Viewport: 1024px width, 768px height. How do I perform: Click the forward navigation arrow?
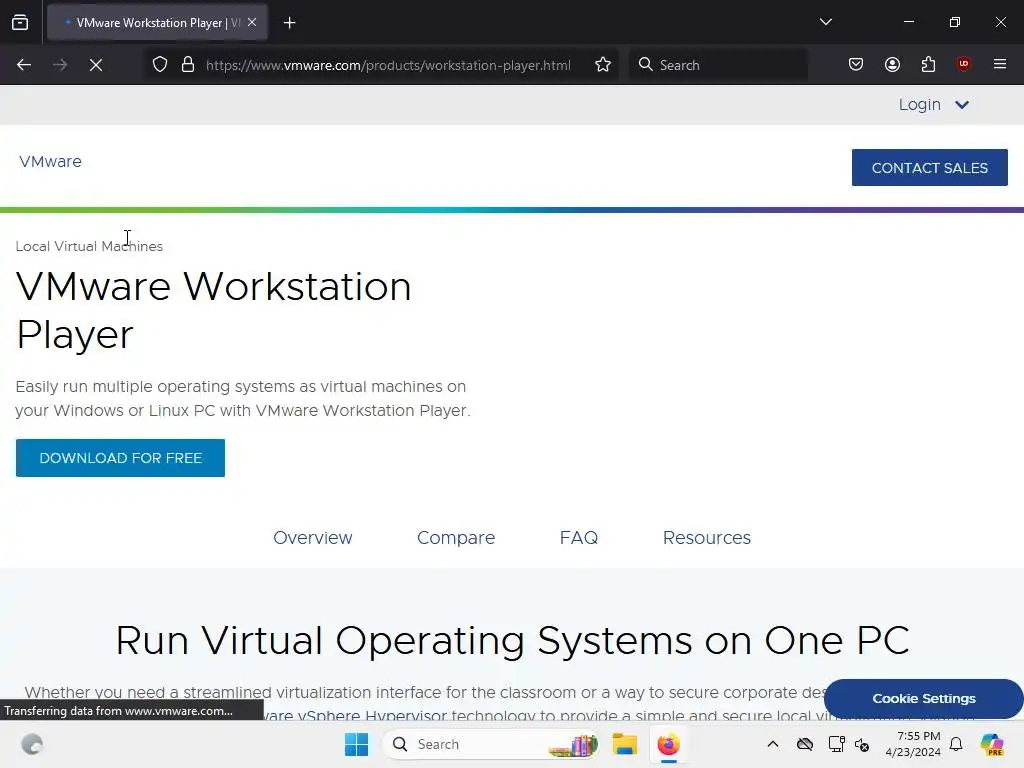click(60, 65)
